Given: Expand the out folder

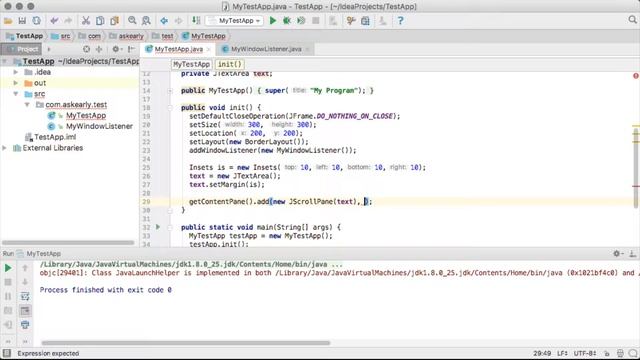Looking at the screenshot, I should (x=16, y=83).
